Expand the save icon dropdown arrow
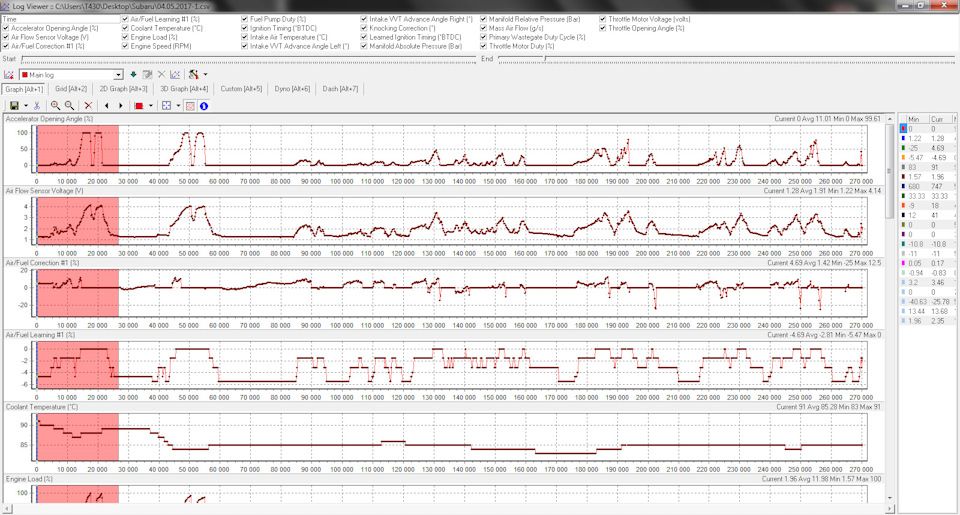 [26, 106]
